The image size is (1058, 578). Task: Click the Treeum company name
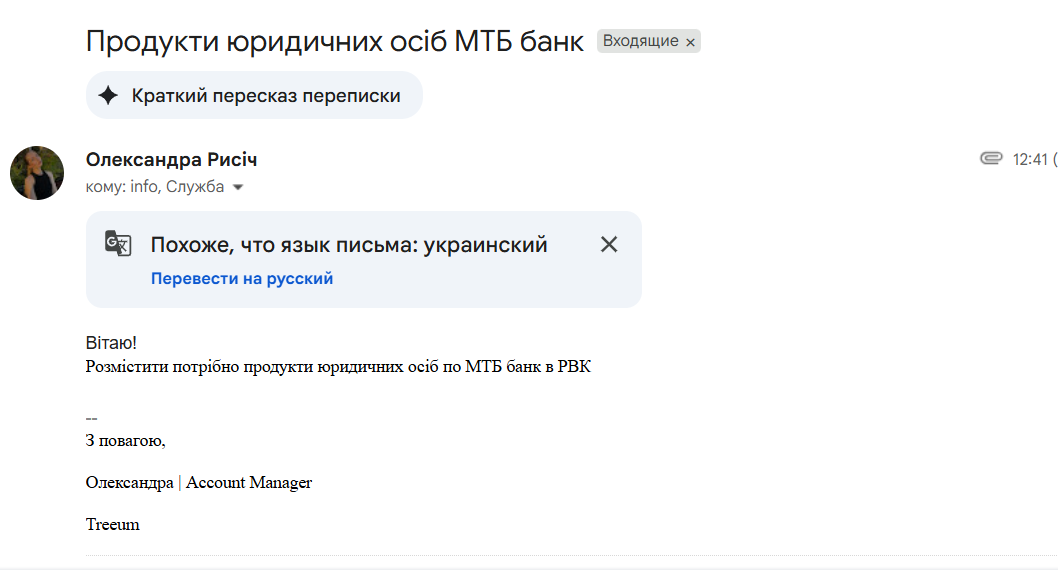tap(113, 524)
